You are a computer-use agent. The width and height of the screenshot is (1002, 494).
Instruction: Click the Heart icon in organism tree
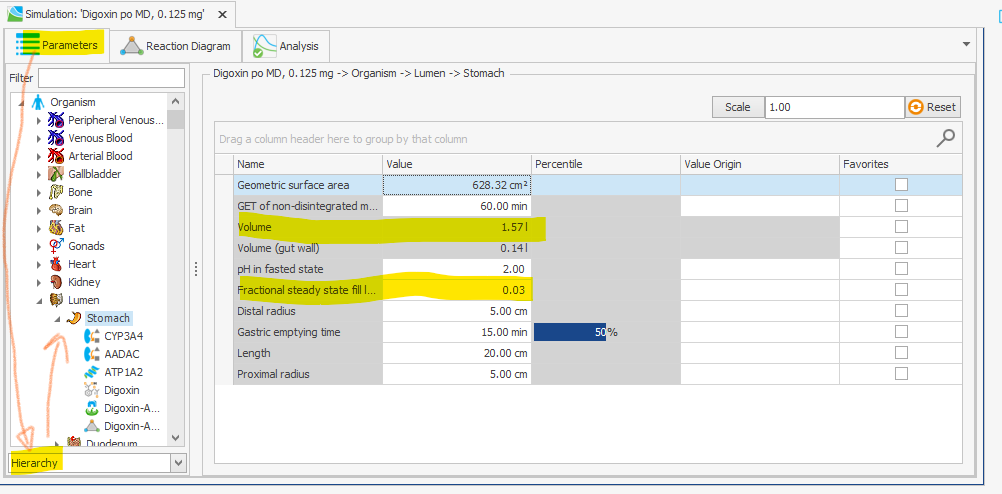[57, 264]
